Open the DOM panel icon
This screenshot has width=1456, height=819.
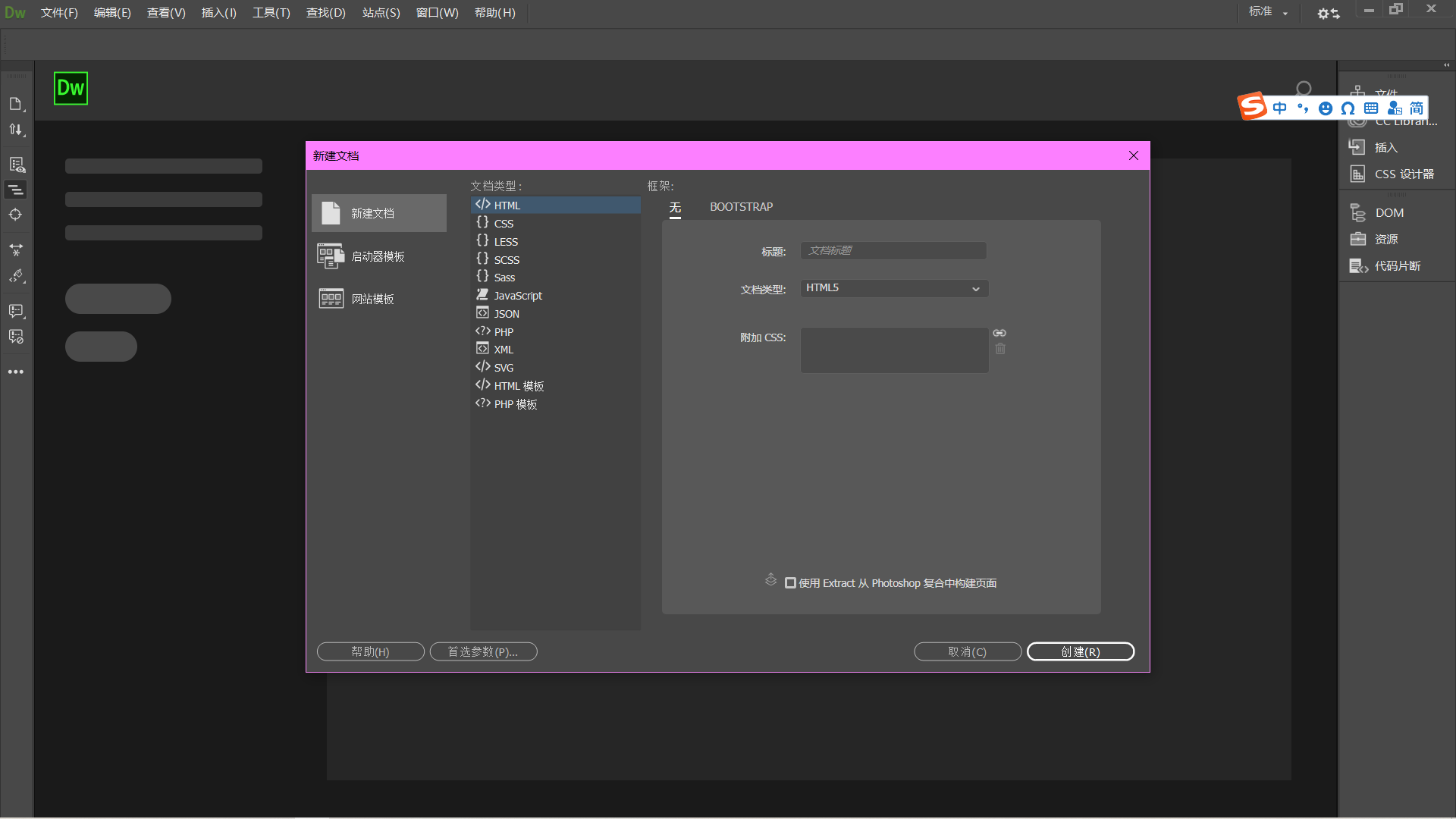(1357, 213)
